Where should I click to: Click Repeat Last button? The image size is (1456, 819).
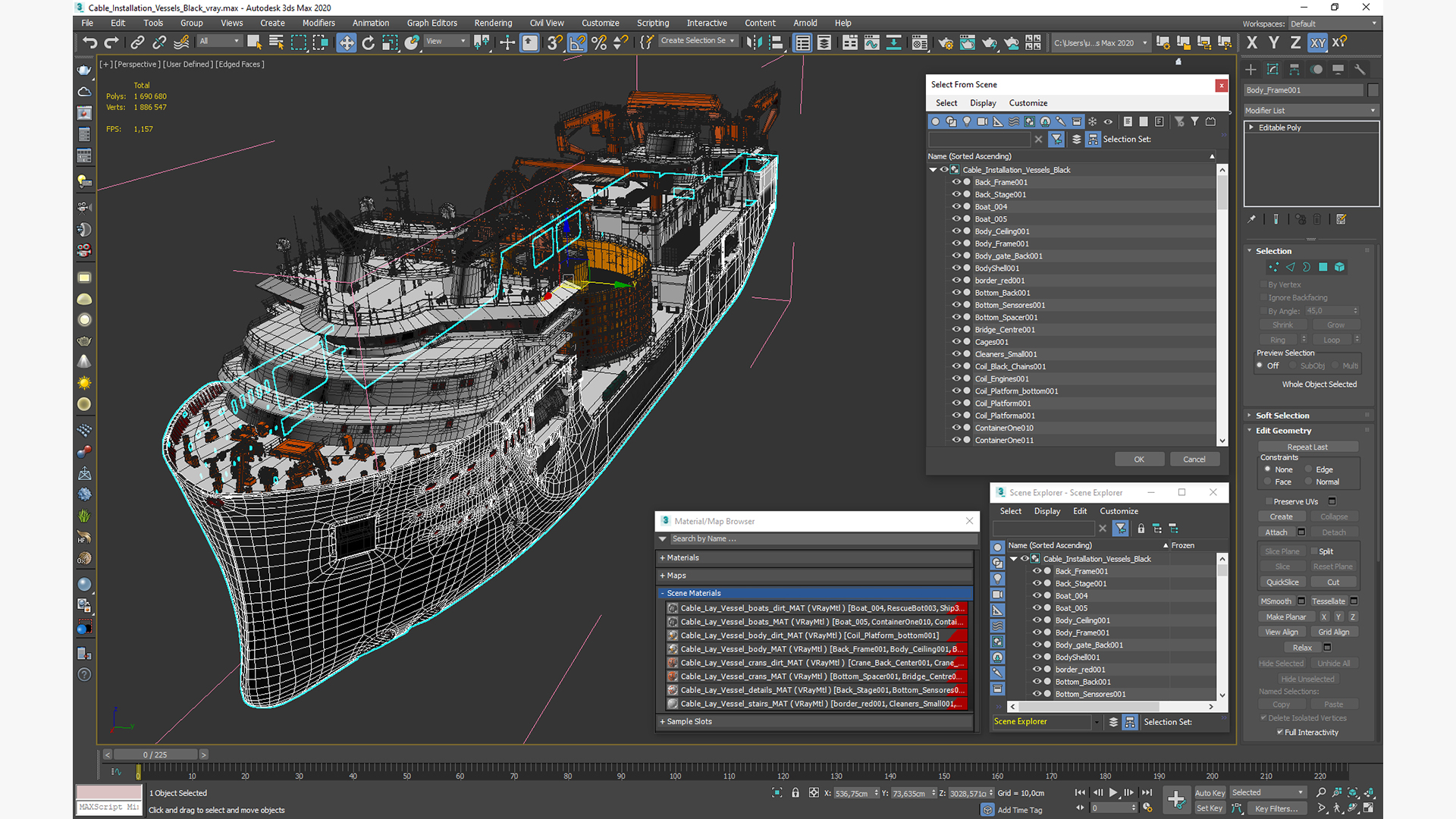1307,447
